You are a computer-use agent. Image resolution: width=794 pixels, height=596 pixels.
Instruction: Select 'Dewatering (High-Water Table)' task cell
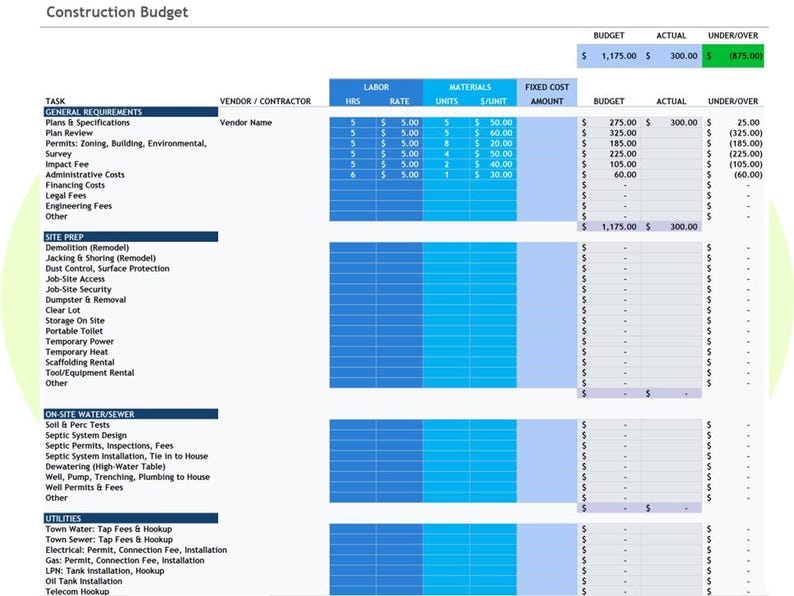105,467
